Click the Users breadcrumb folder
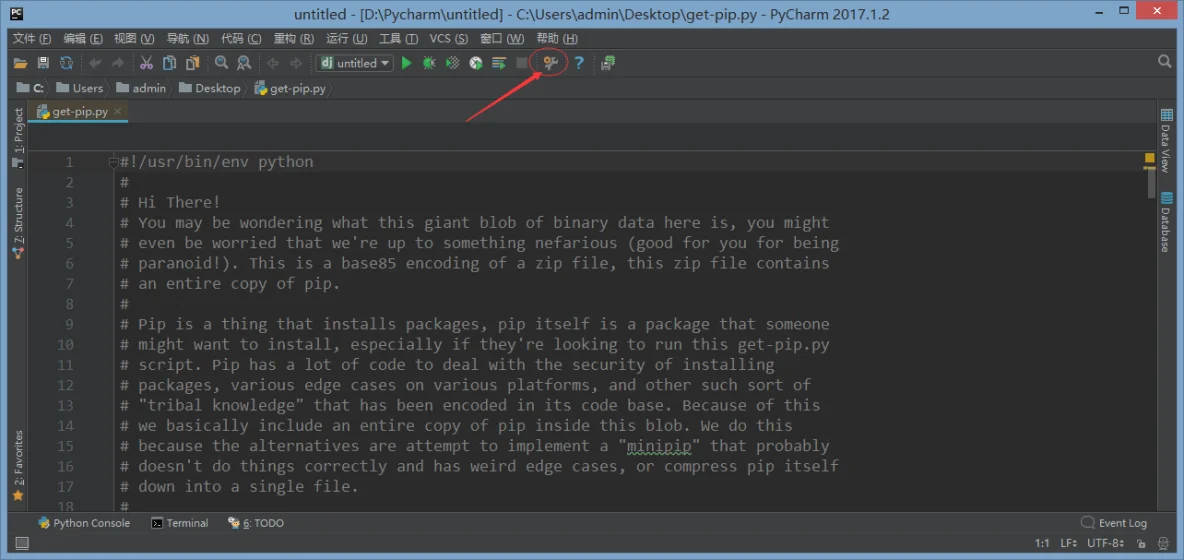The image size is (1184, 560). [79, 88]
